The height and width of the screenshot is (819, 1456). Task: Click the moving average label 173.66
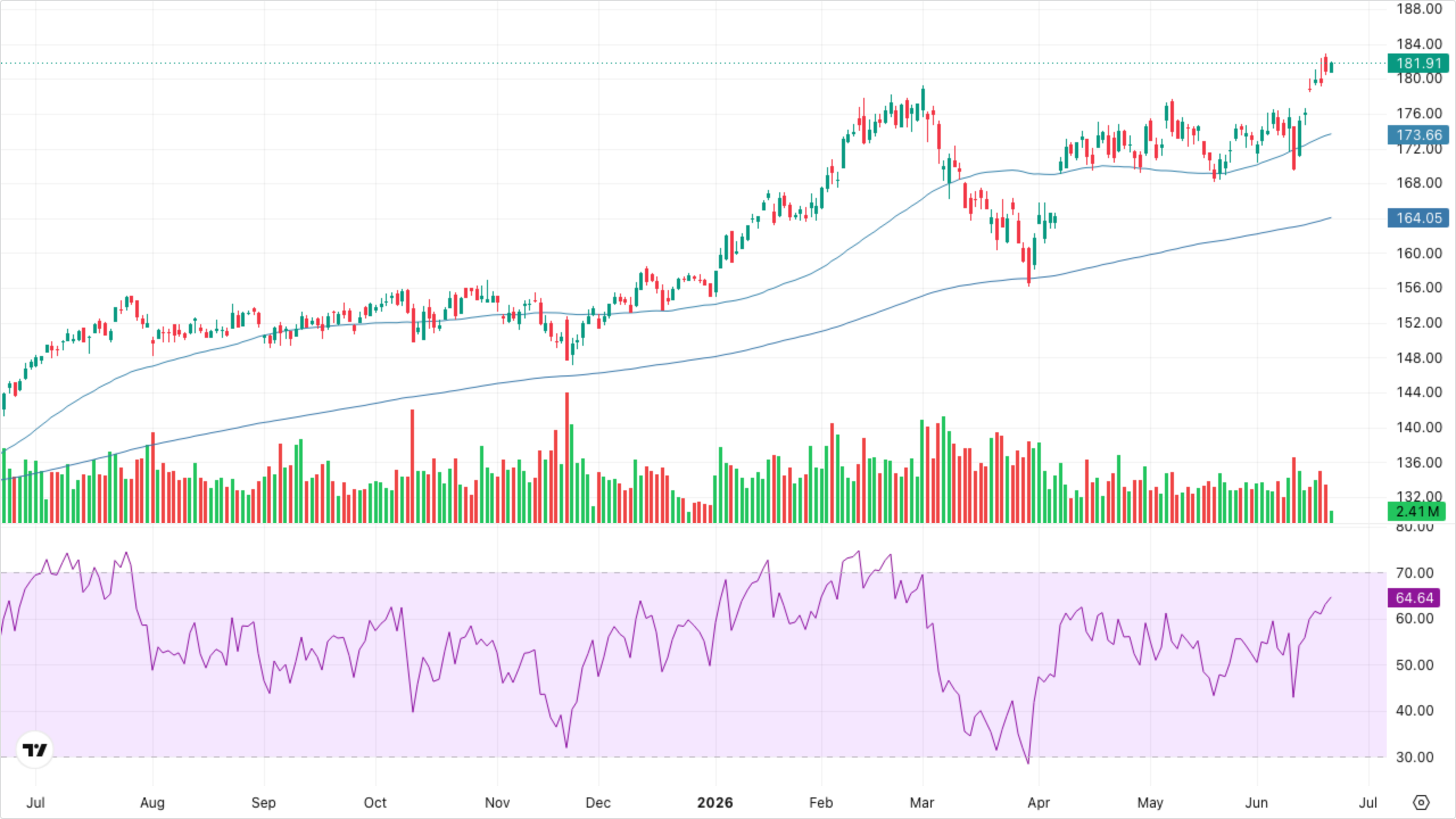coord(1418,135)
